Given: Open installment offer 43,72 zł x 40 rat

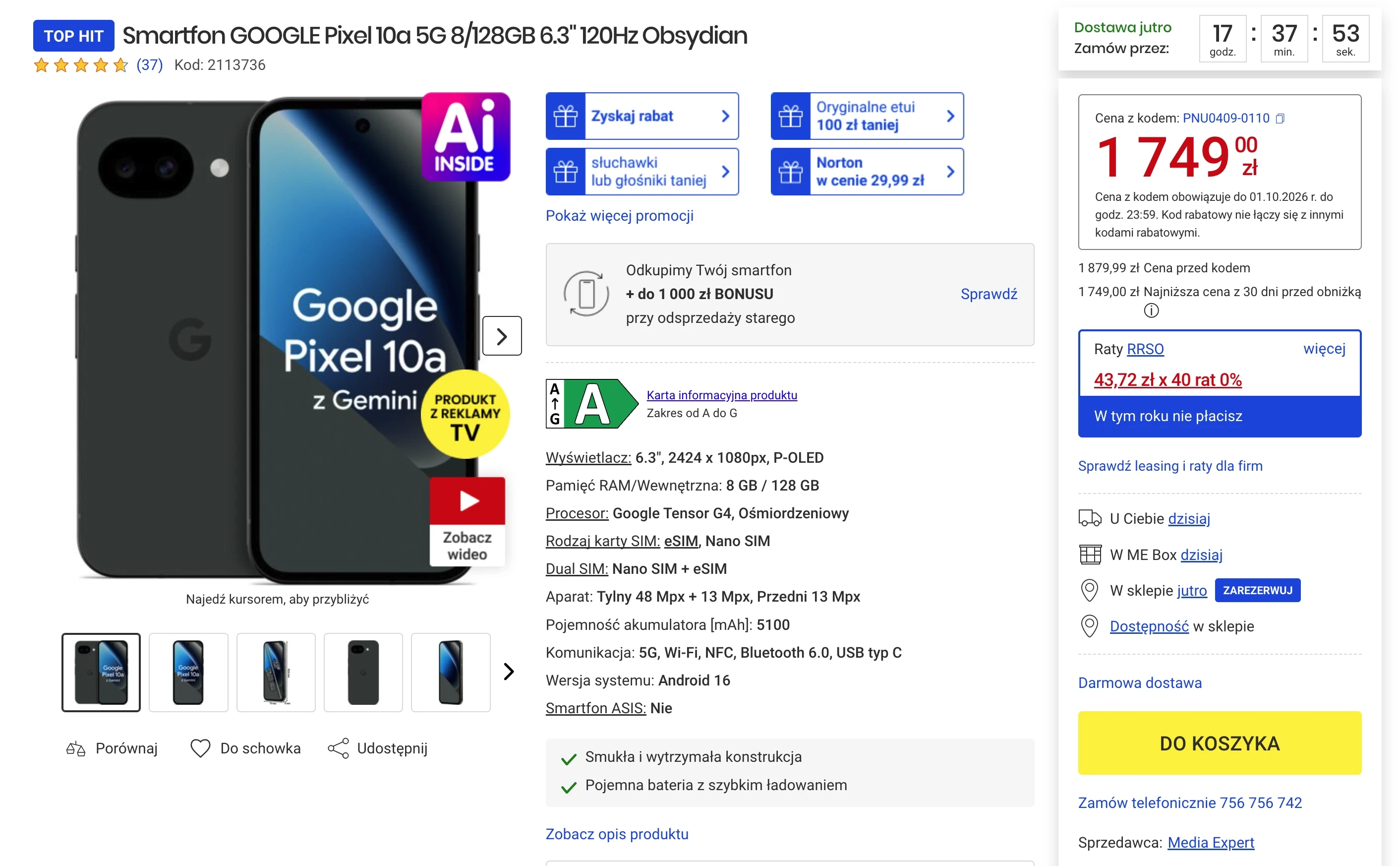Looking at the screenshot, I should coord(1167,380).
